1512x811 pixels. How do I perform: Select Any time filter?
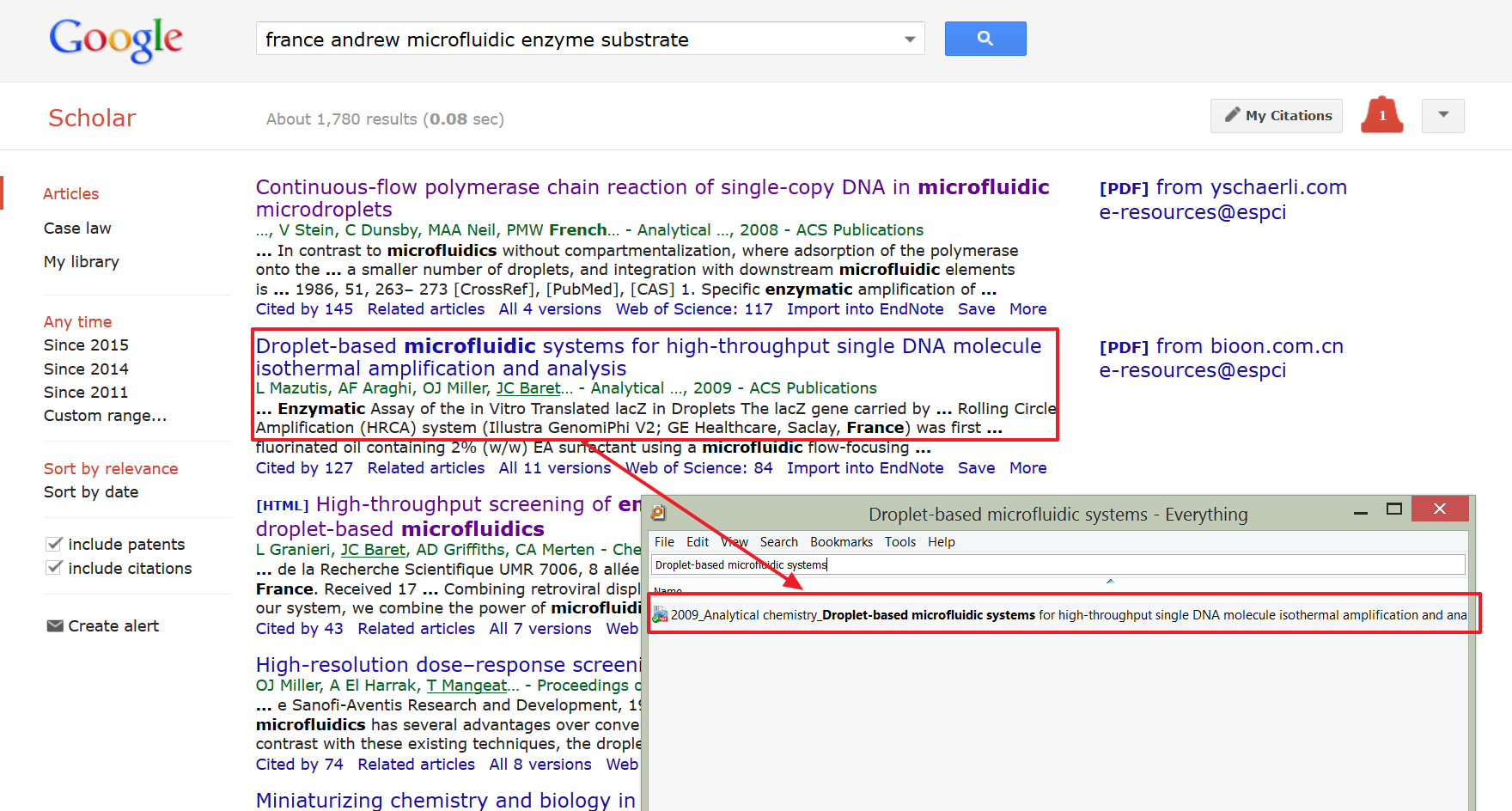[77, 322]
